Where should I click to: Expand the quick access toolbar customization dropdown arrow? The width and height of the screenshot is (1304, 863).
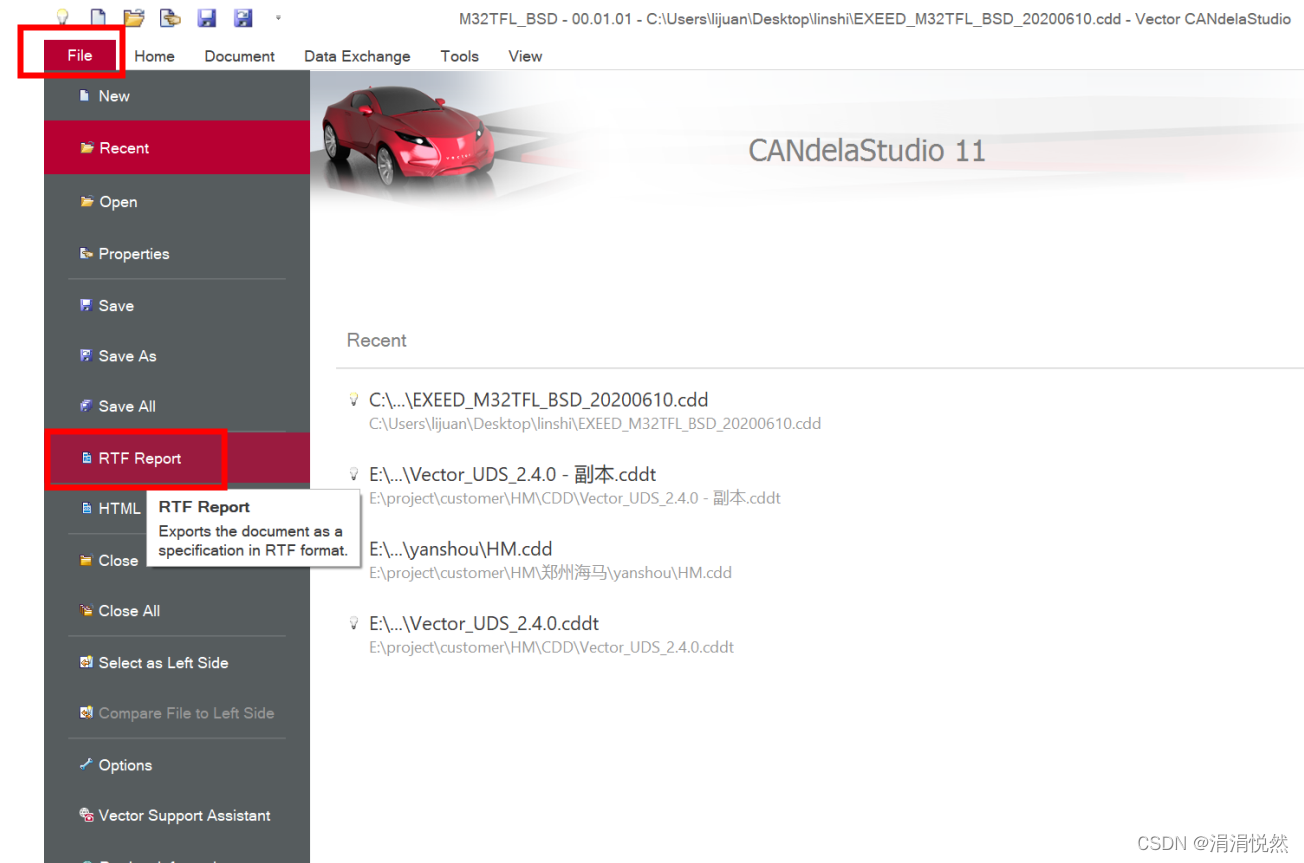point(277,15)
